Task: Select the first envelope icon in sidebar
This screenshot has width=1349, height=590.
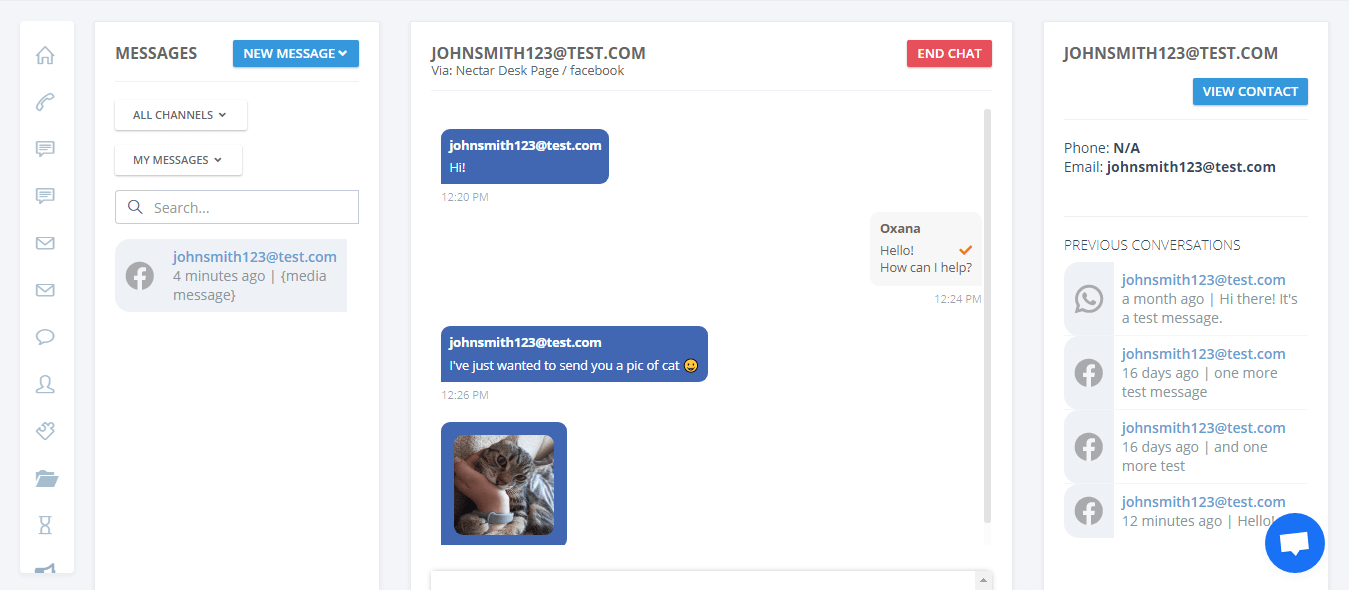Action: [45, 243]
